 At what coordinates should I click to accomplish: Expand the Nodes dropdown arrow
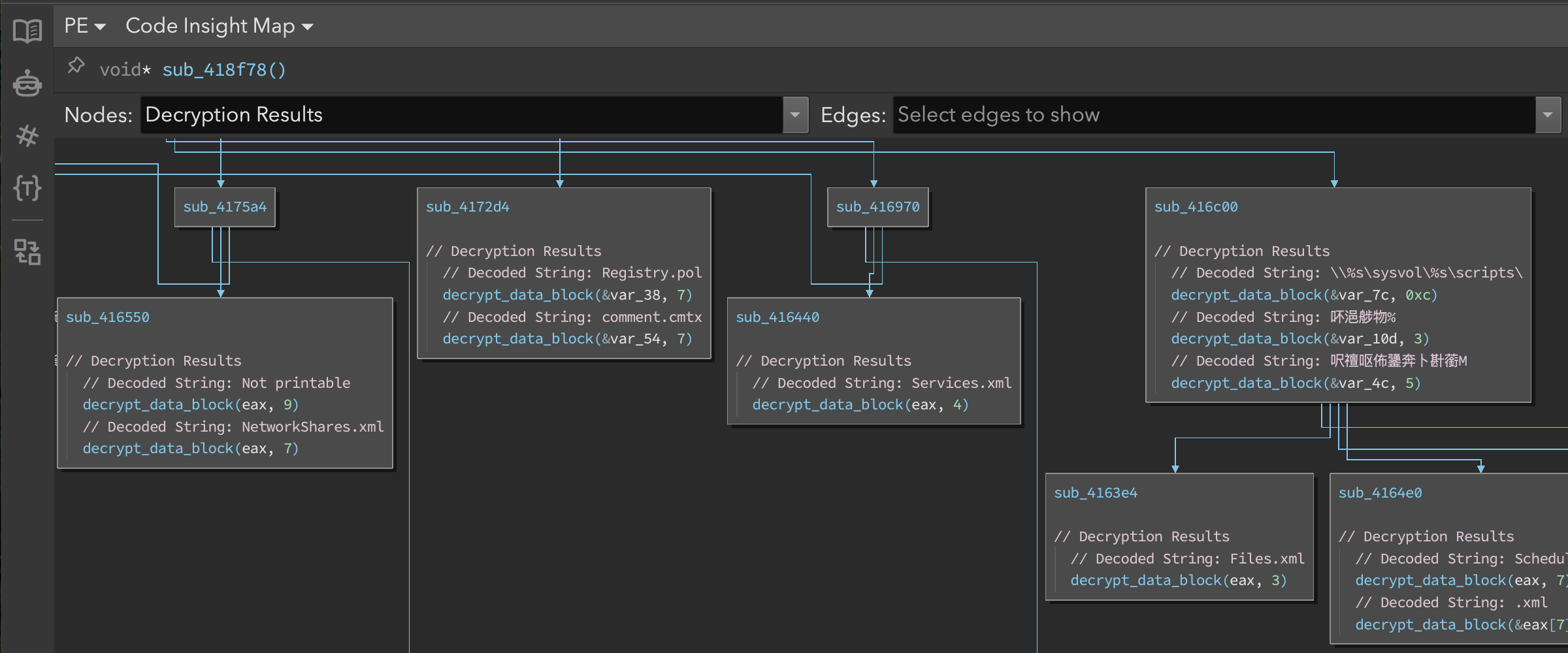(795, 115)
